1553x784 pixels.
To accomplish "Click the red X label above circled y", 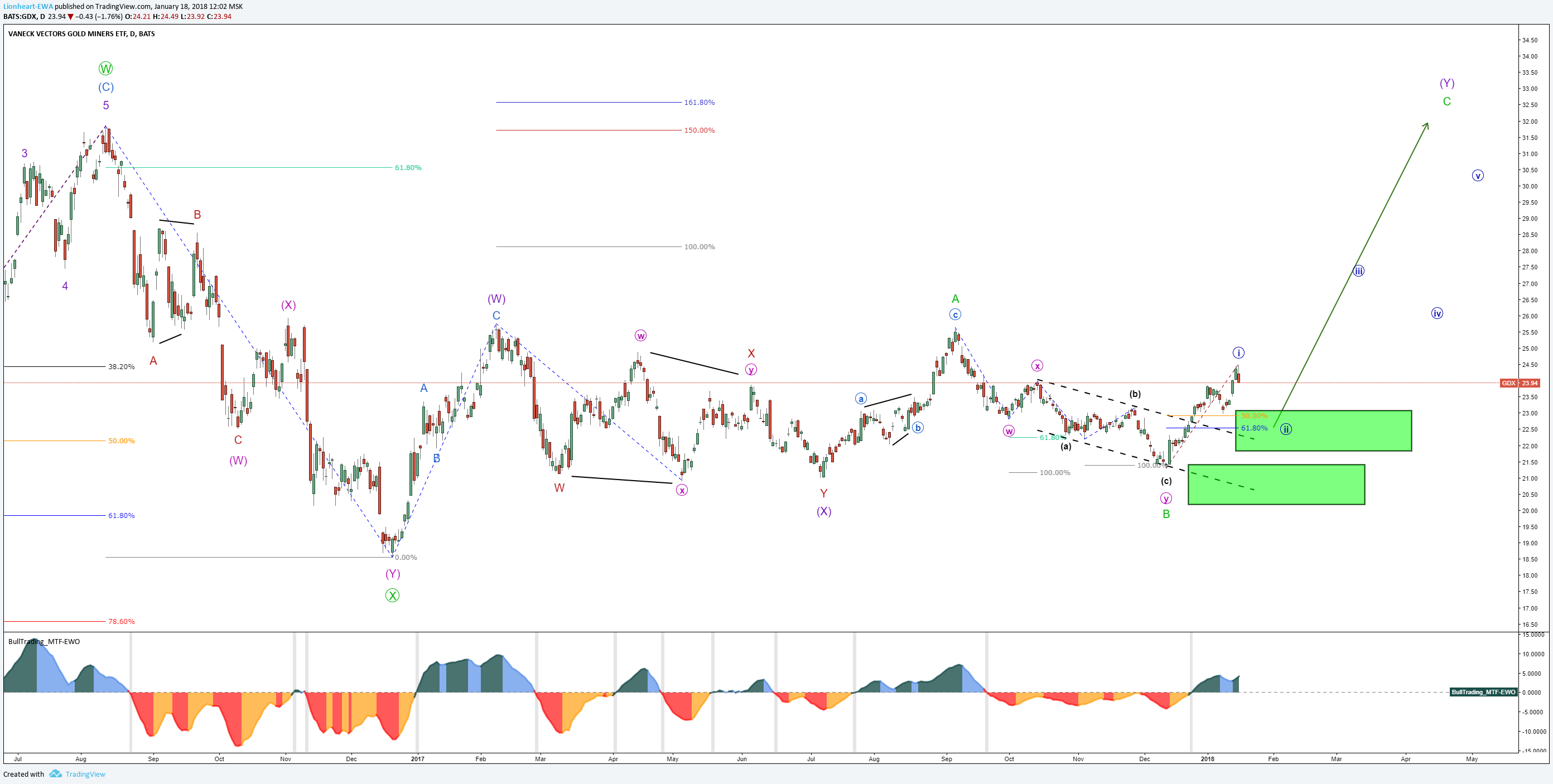I will (x=751, y=354).
